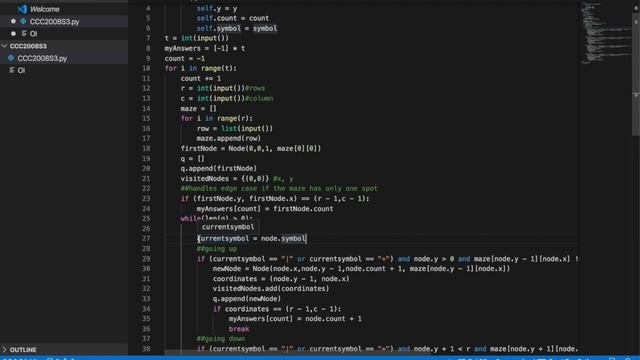Click line number 27 in the gutter
Screen dimensions: 640x360
[146, 238]
